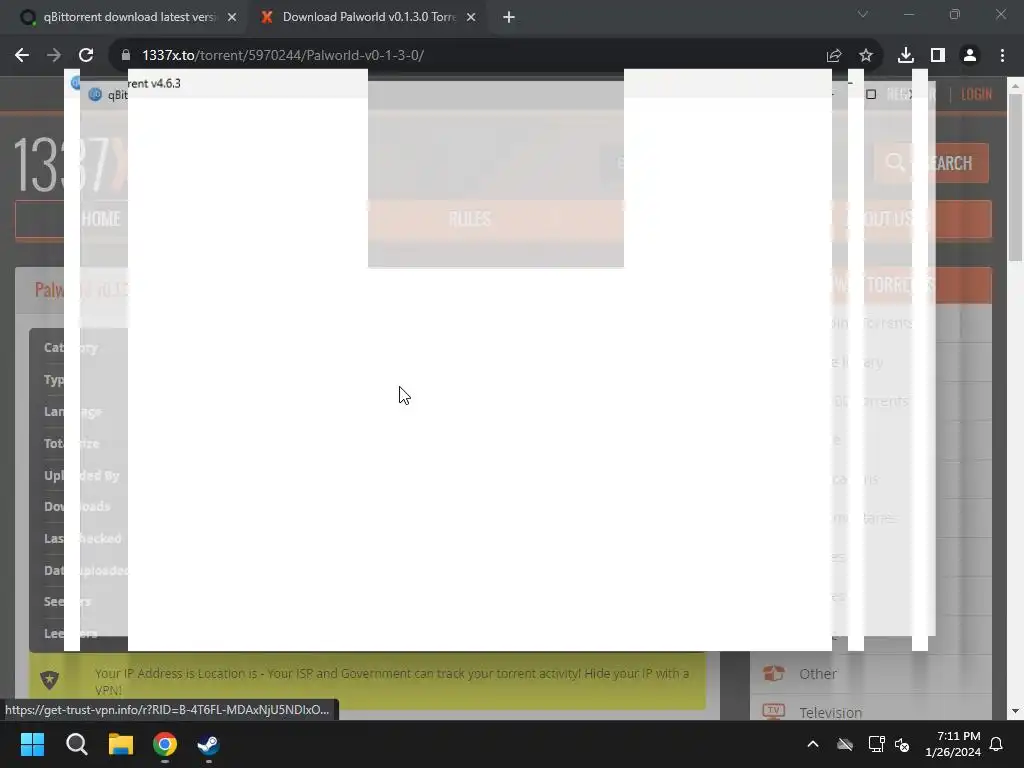The height and width of the screenshot is (768, 1024).
Task: Open the tab search chevron
Action: (x=863, y=14)
